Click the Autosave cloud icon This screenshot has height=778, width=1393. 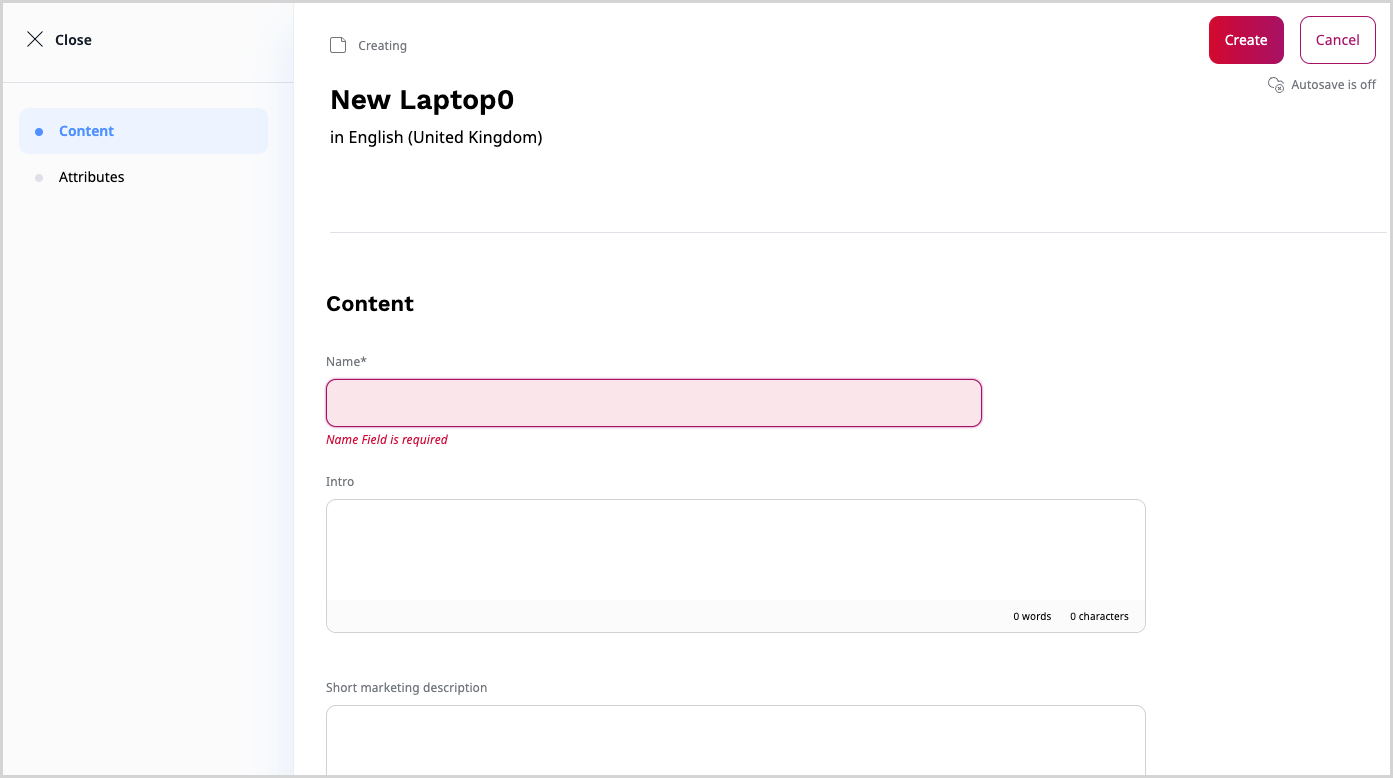[1276, 85]
